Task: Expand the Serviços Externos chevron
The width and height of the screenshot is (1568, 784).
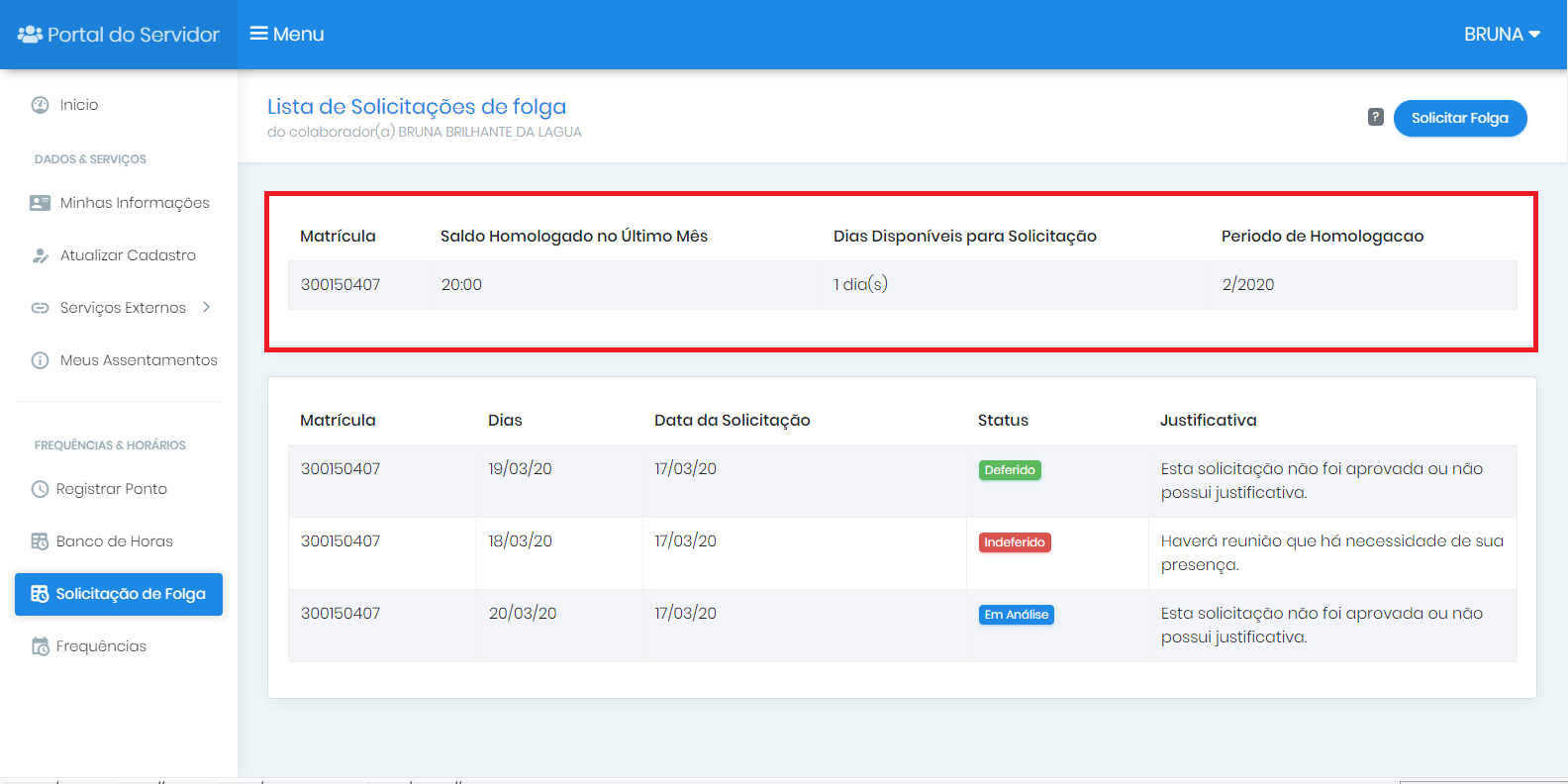Action: (x=206, y=307)
